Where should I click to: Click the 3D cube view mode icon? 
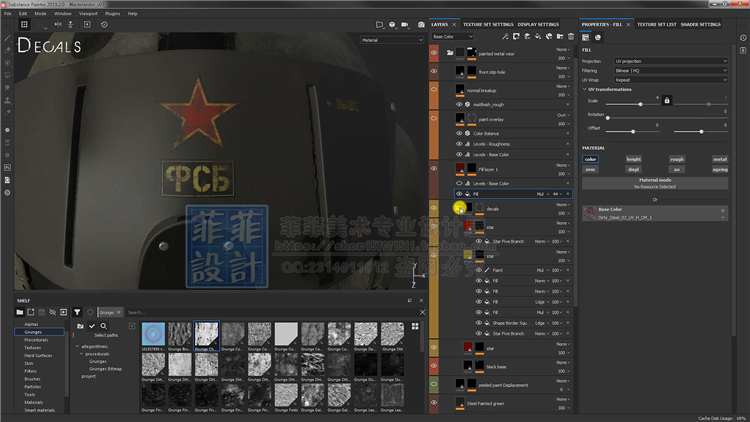click(392, 24)
